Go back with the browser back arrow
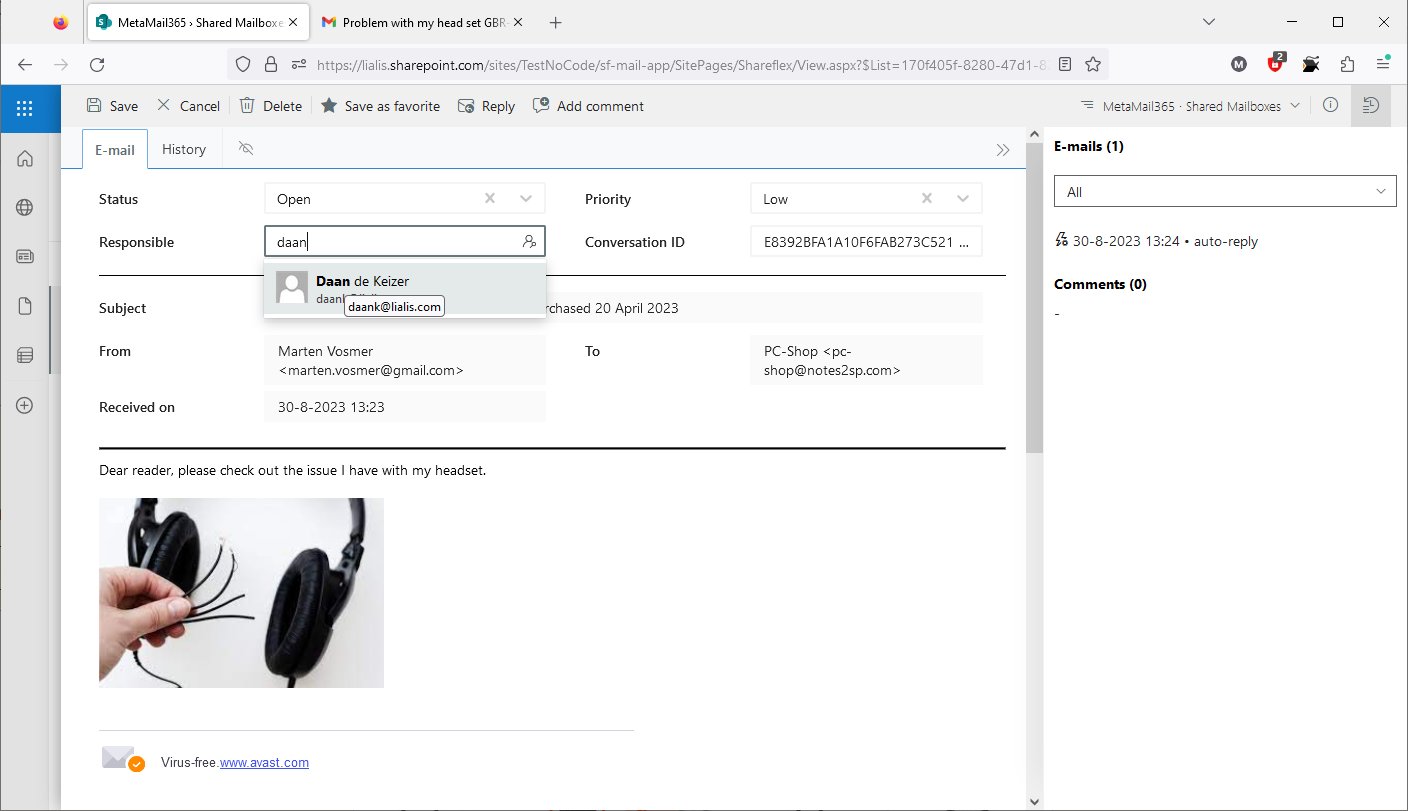Viewport: 1408px width, 811px height. pyautogui.click(x=25, y=64)
